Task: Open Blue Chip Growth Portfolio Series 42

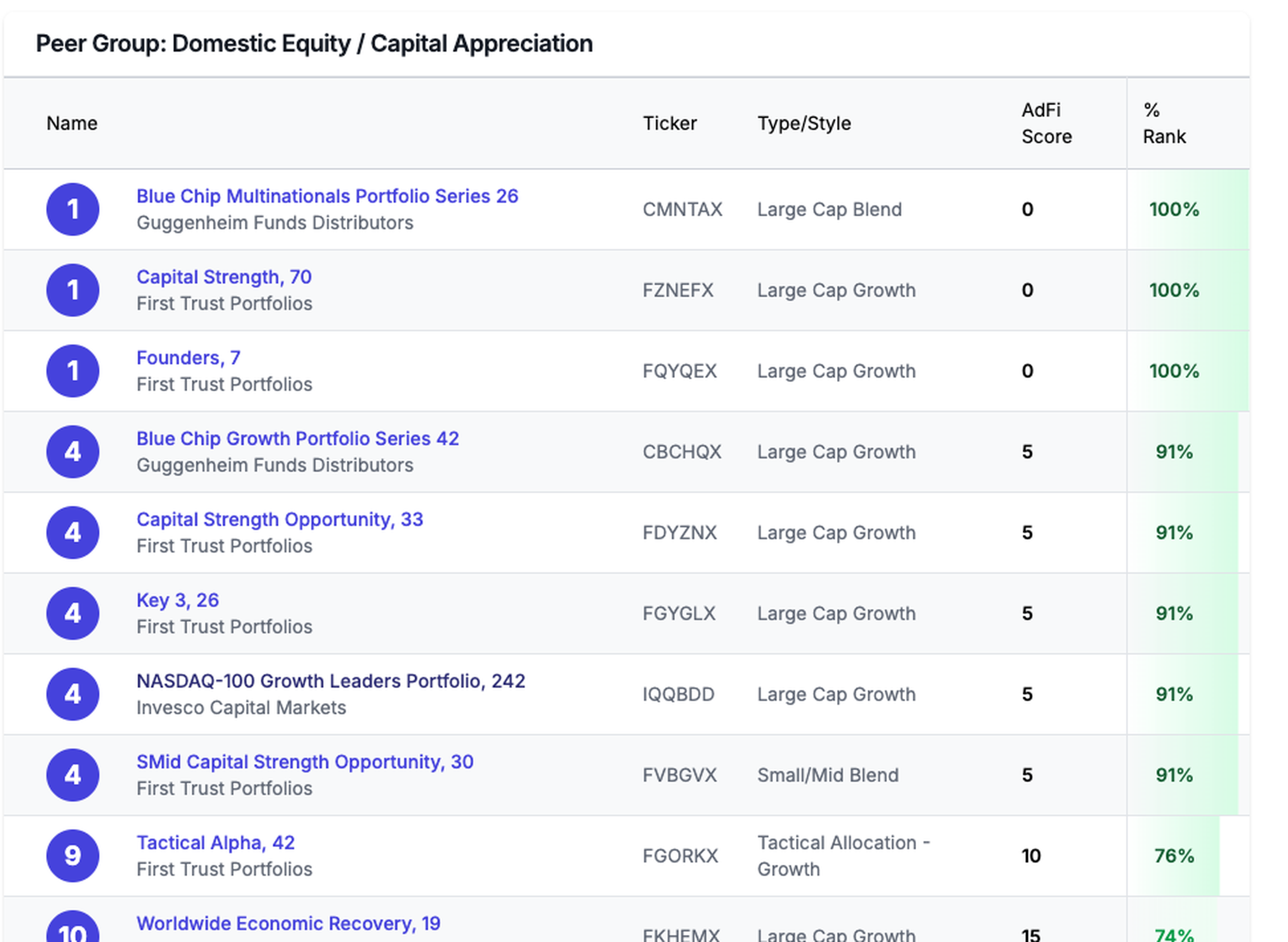Action: click(x=297, y=438)
